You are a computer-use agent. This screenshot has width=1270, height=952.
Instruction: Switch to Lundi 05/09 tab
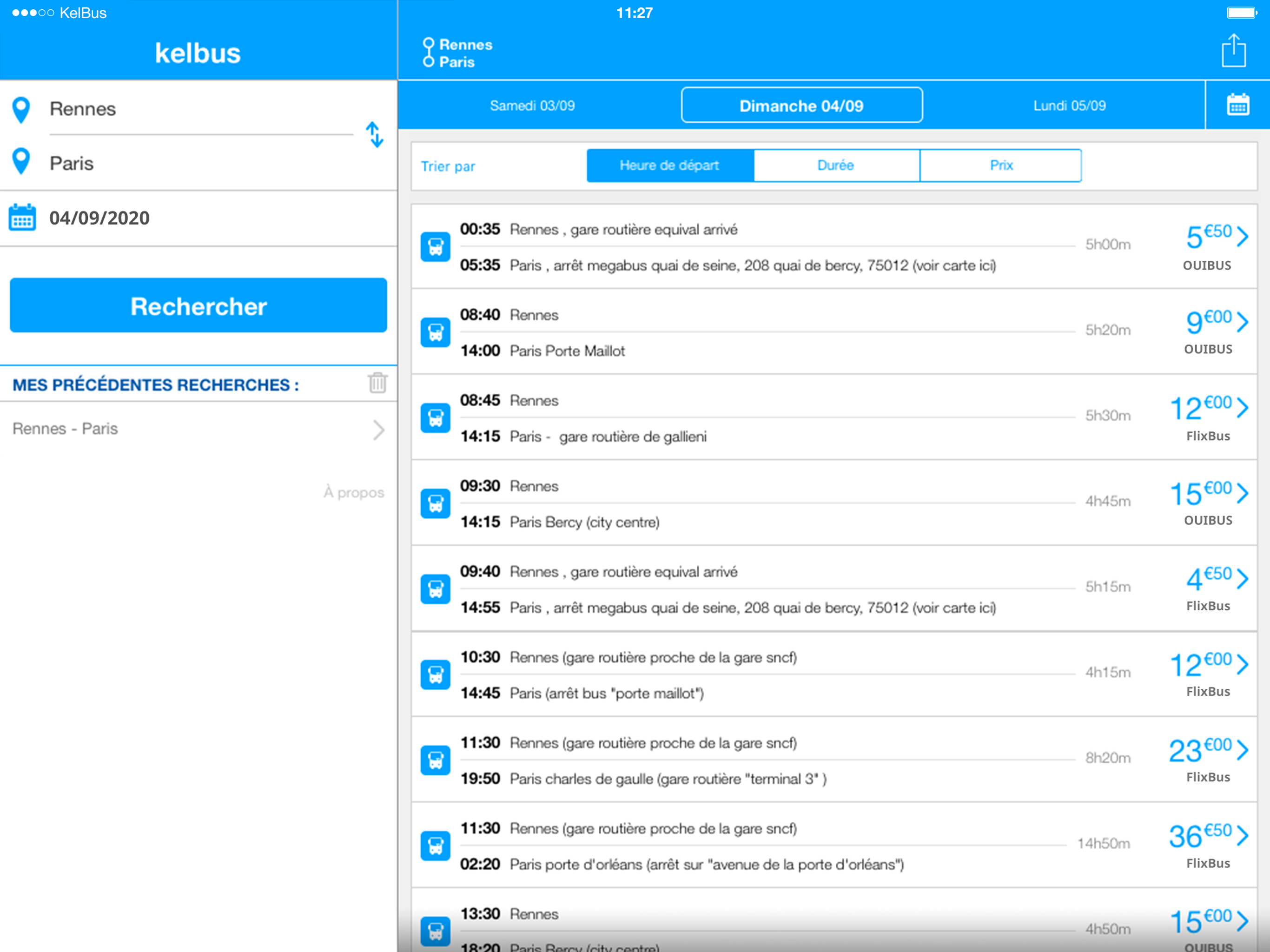point(1069,106)
